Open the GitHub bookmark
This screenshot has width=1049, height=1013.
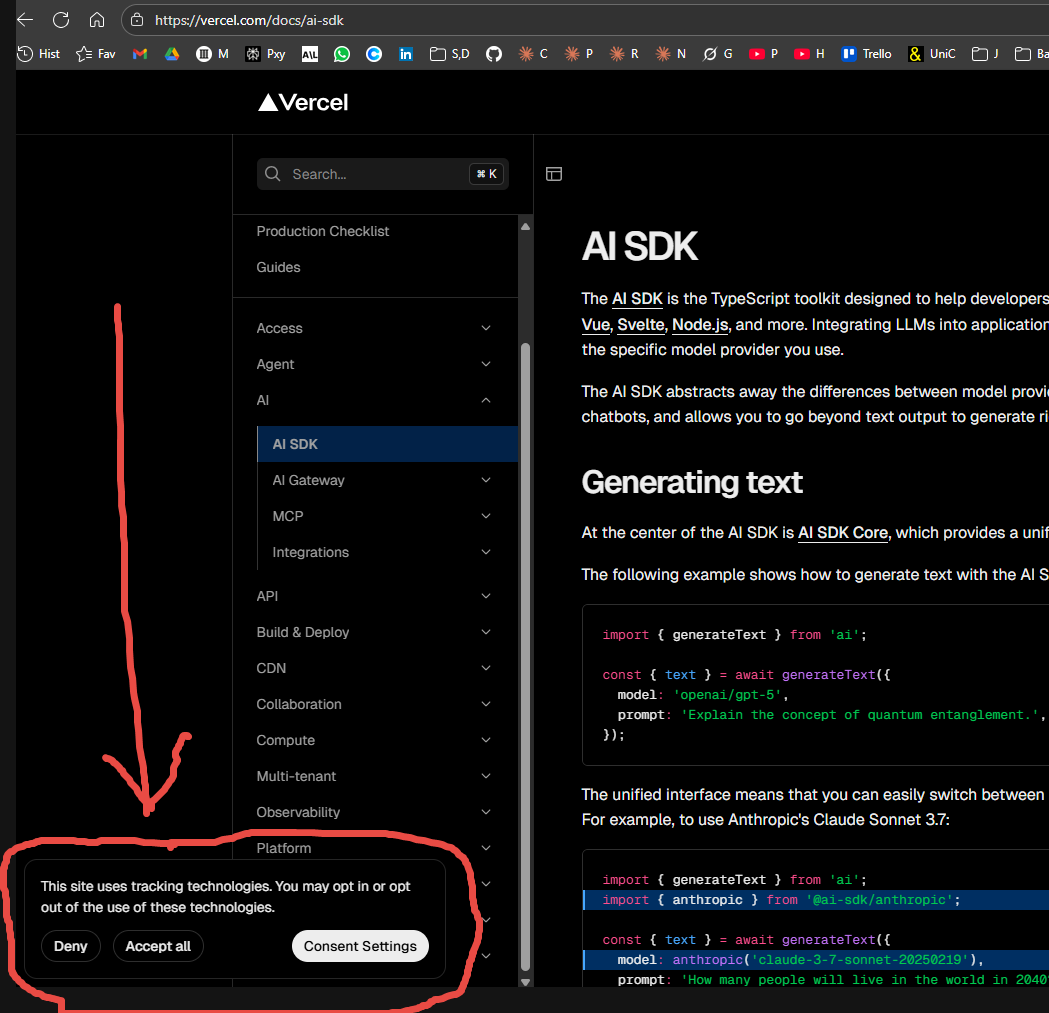point(494,54)
